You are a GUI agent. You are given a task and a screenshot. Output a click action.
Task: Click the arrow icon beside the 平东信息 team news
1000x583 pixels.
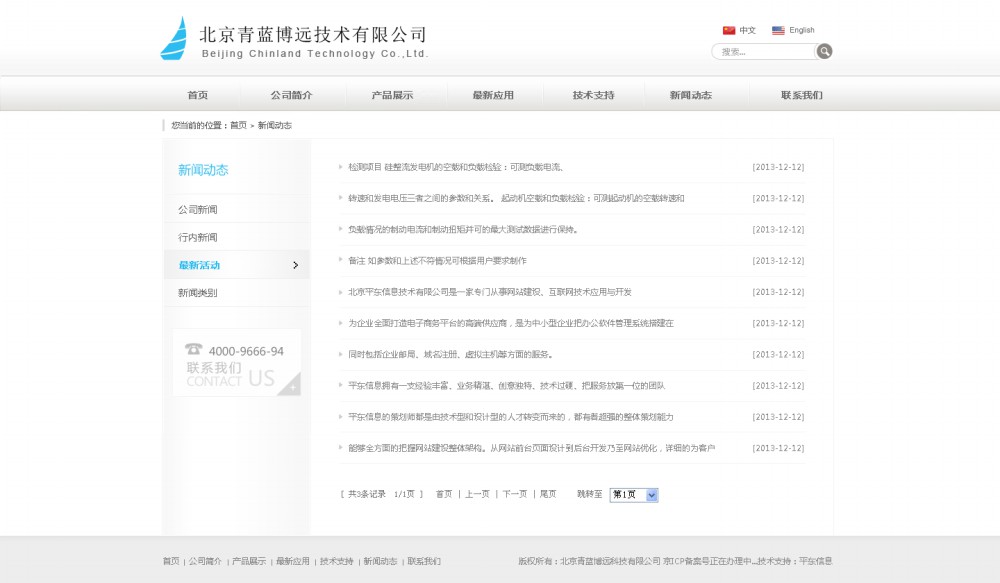point(337,386)
